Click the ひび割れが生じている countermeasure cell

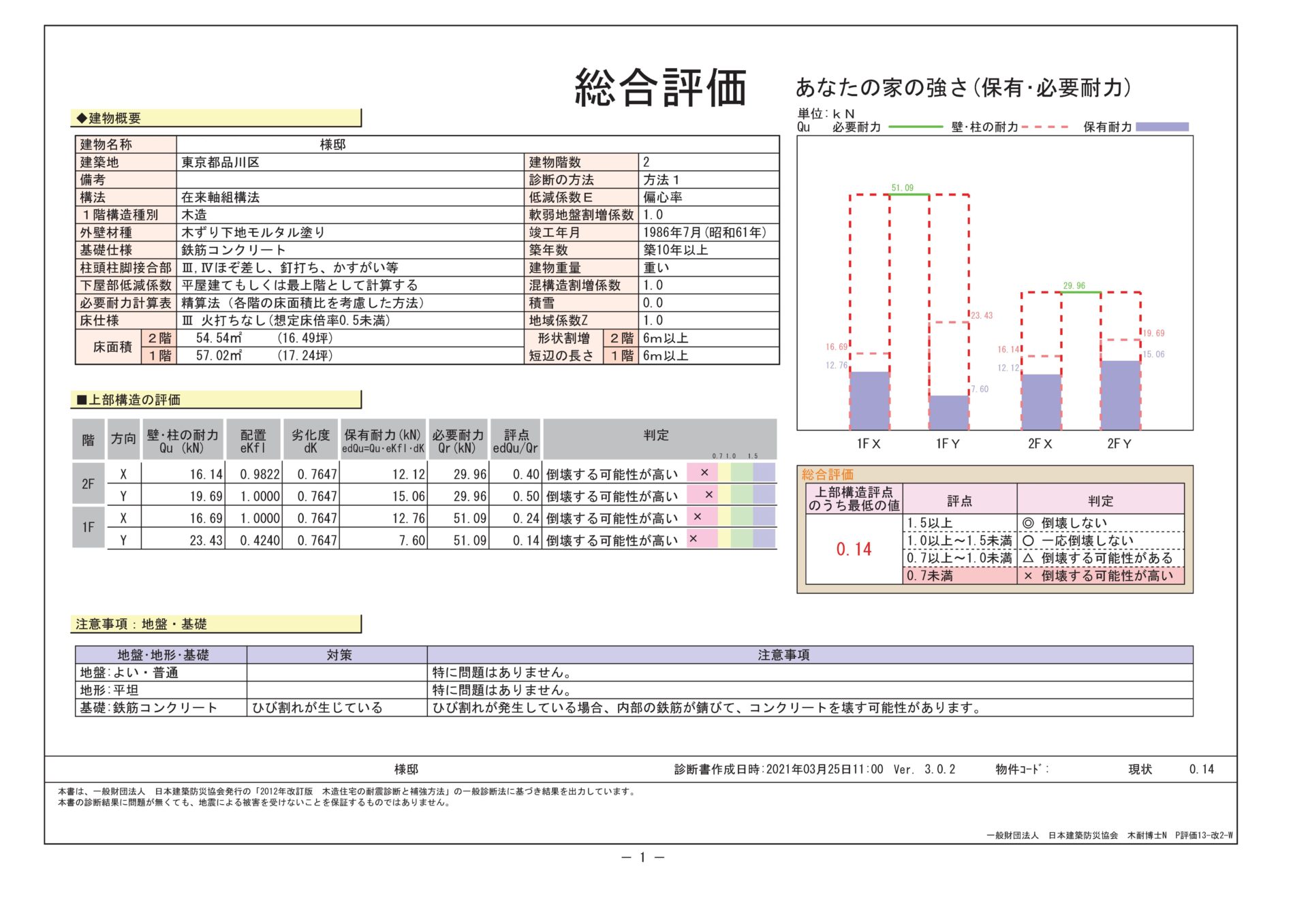[x=337, y=708]
